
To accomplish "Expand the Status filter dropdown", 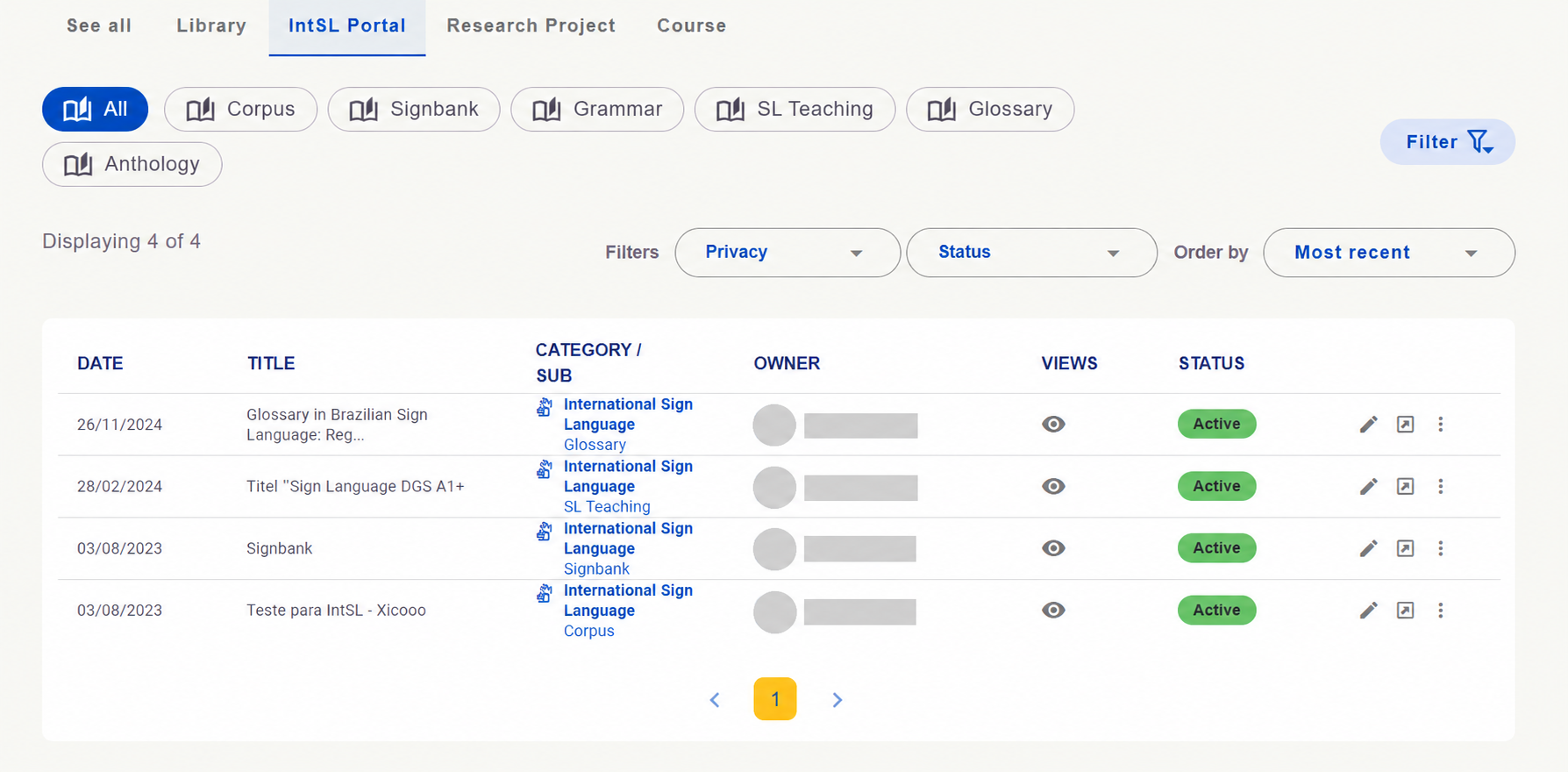I will coord(1031,253).
